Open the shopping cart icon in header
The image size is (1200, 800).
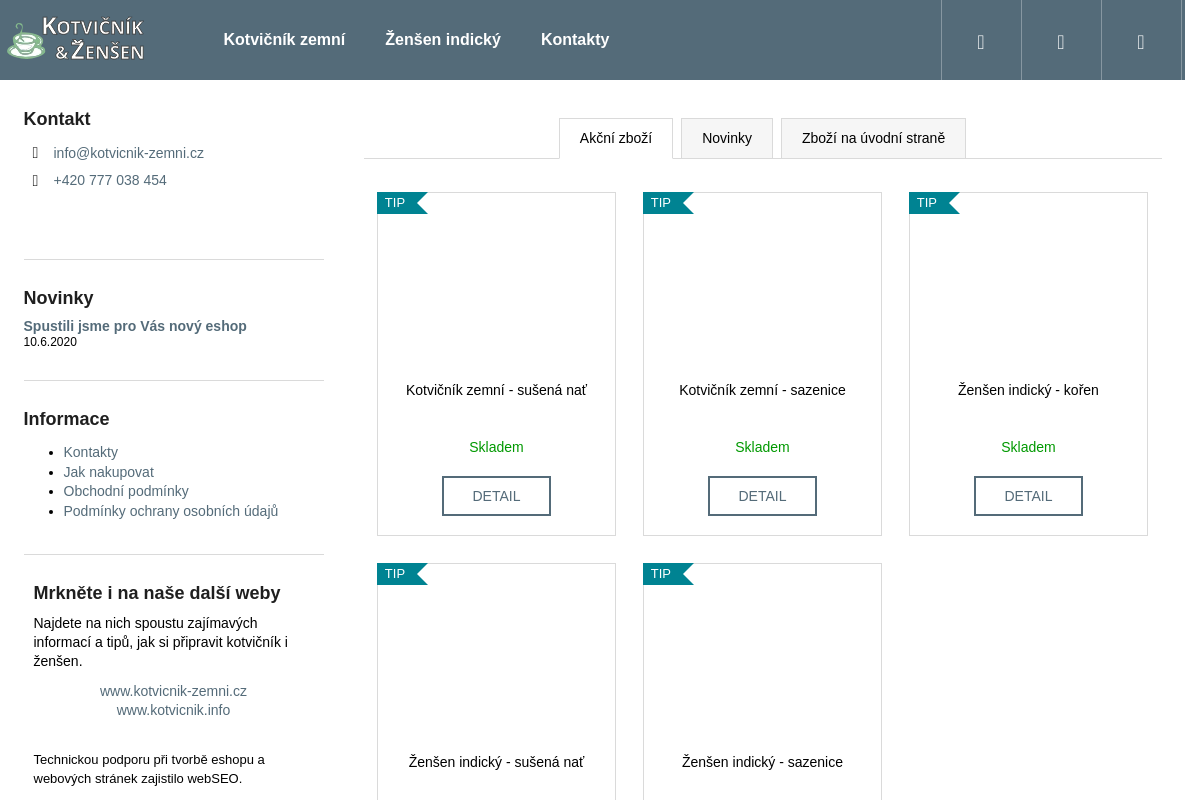click(1141, 41)
